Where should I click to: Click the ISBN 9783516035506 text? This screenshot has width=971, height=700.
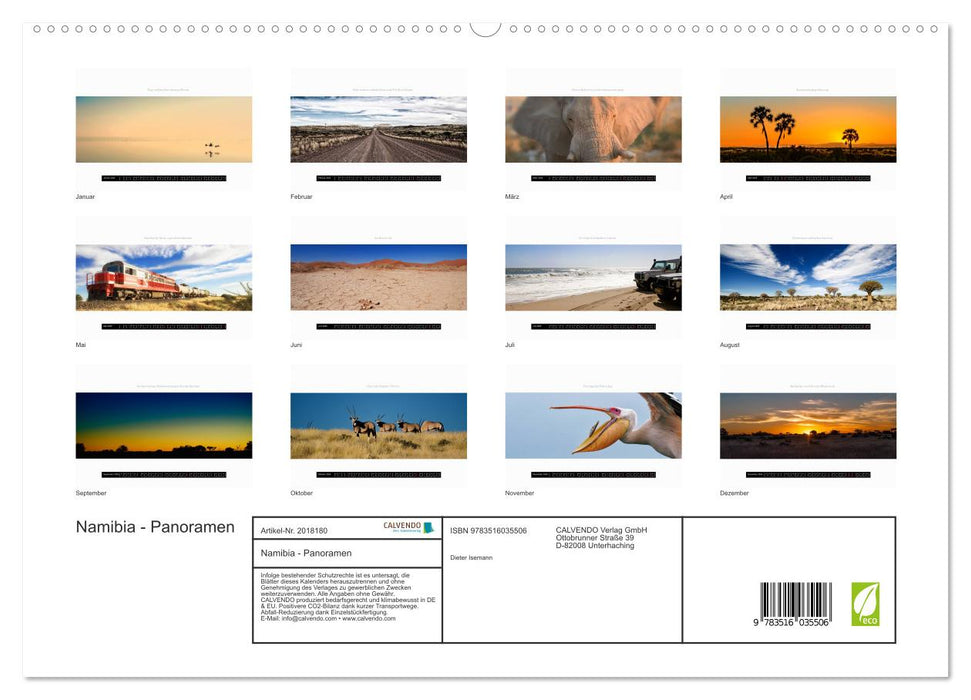(x=489, y=530)
